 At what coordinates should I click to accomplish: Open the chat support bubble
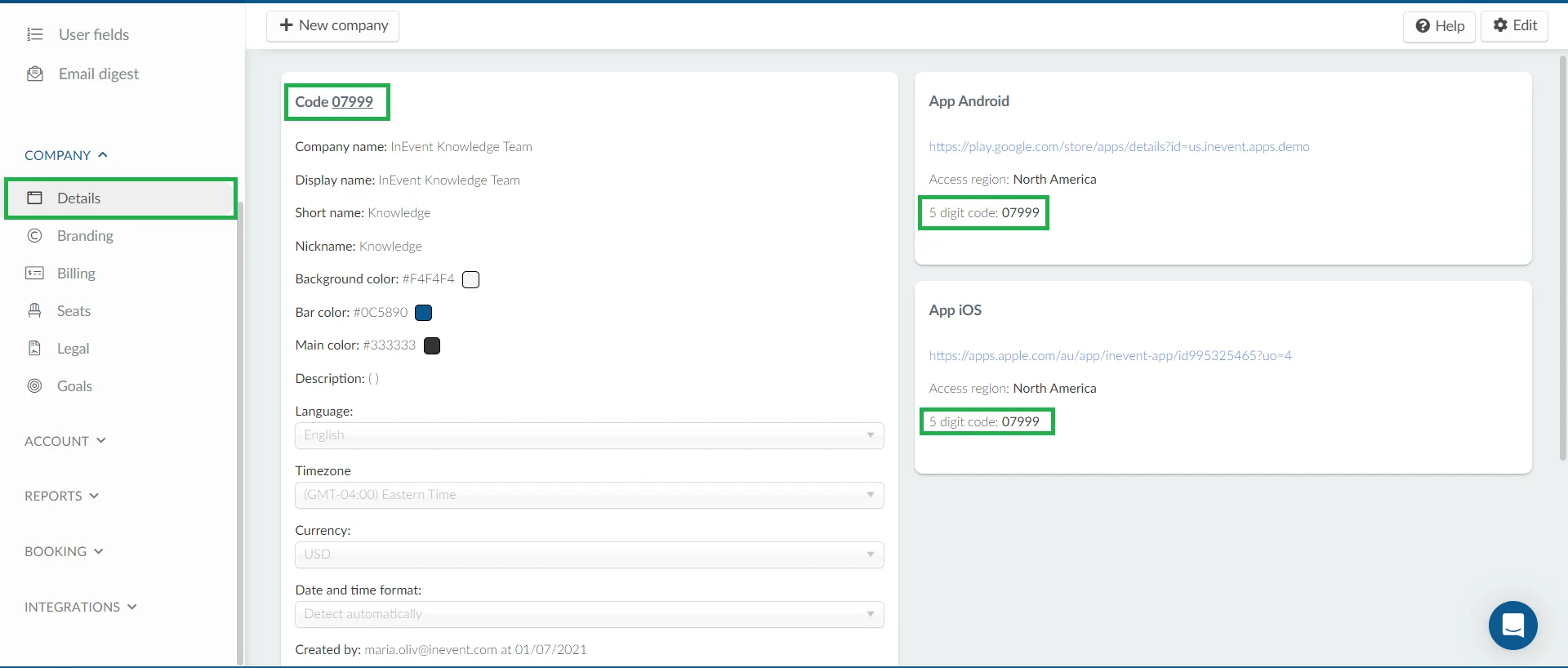click(x=1512, y=626)
